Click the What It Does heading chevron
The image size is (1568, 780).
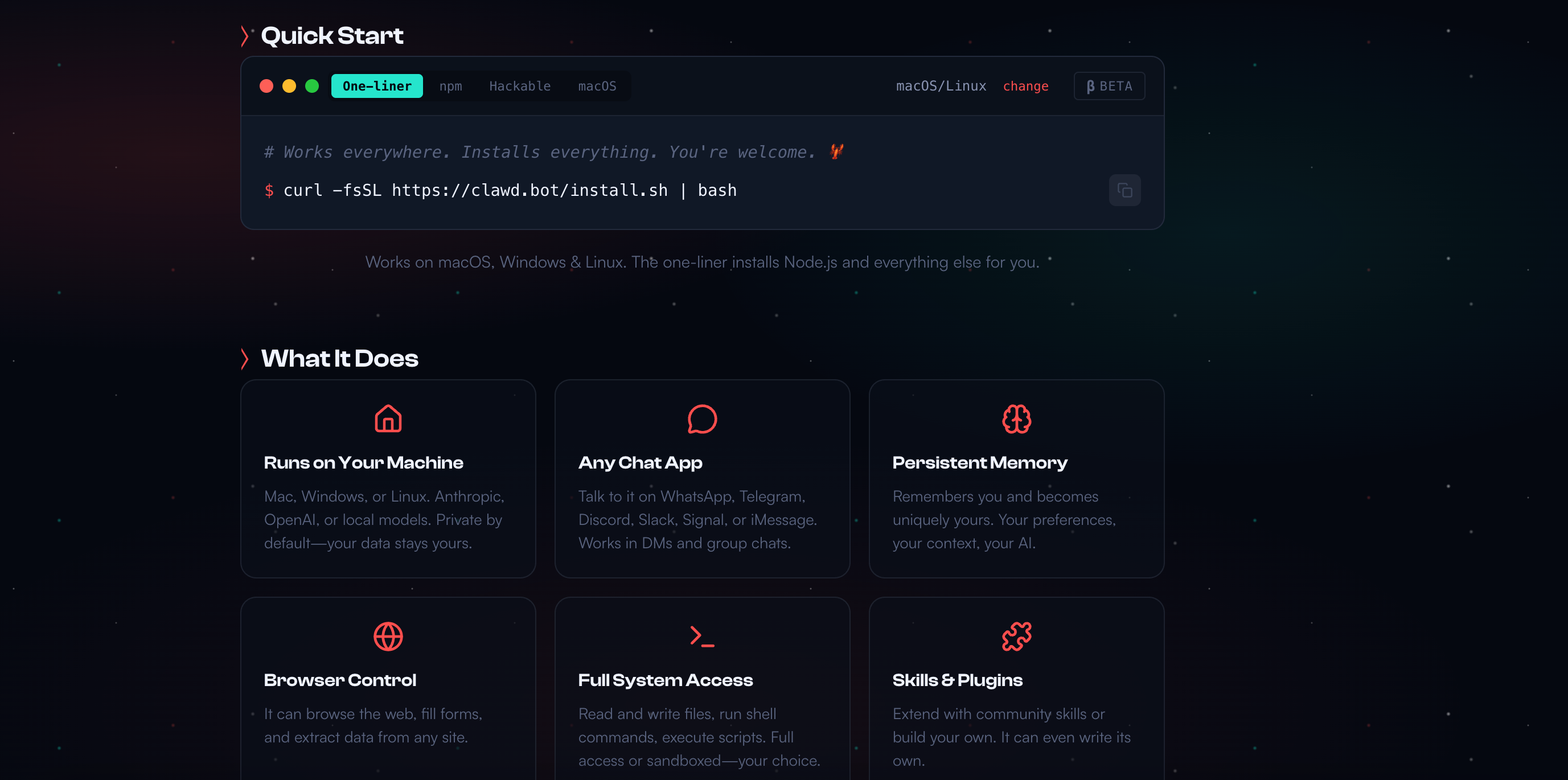pos(245,359)
